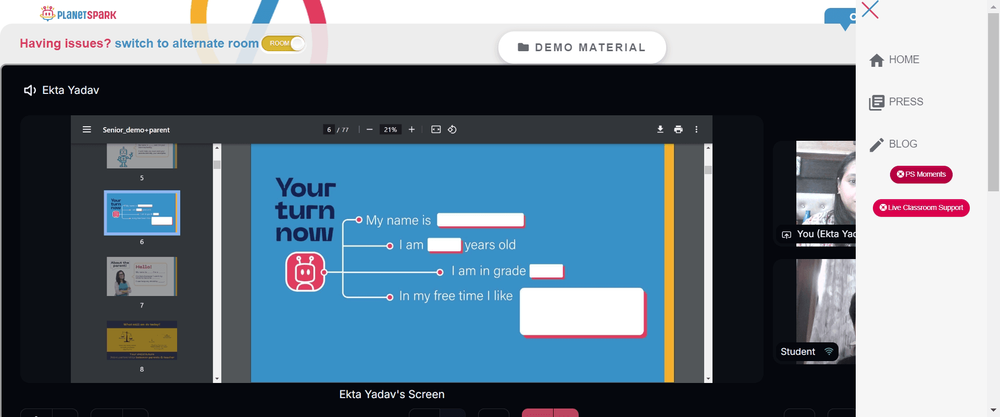The height and width of the screenshot is (417, 1000).
Task: Click thumbnail panel scroll up arrow
Action: click(217, 149)
